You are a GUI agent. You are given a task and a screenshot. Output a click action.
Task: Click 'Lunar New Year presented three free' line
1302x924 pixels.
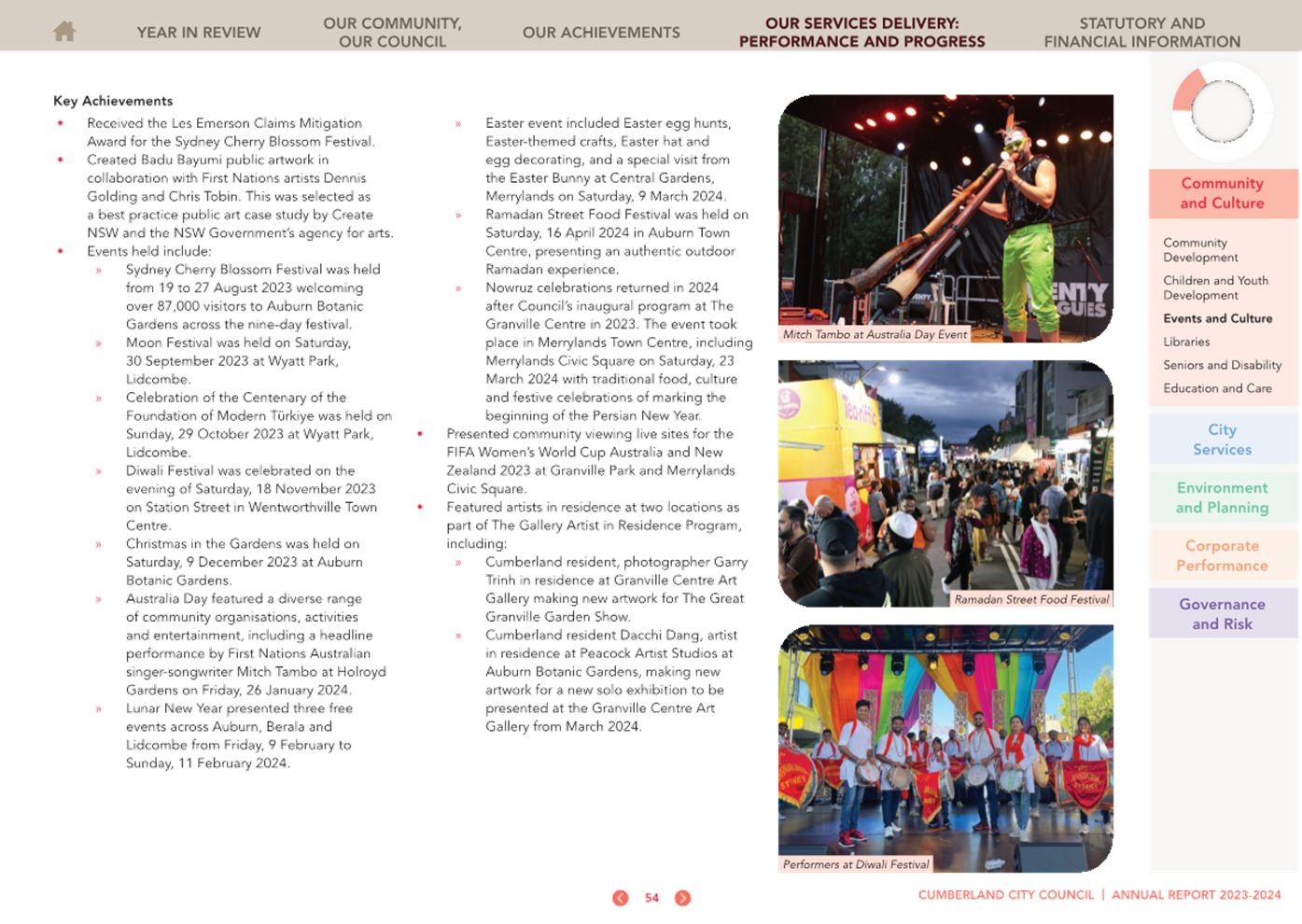[239, 708]
